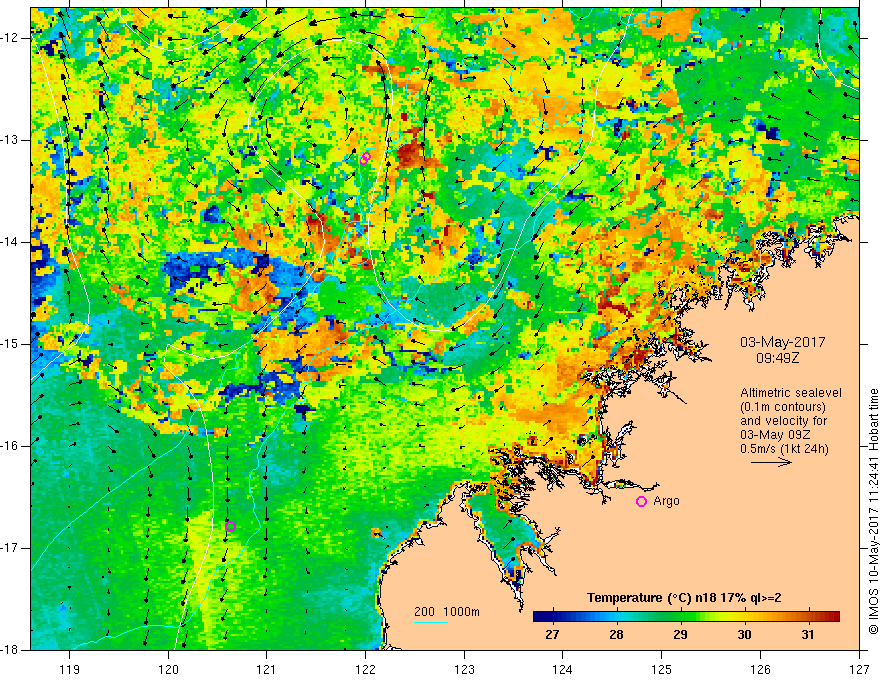Select the '03-May-2017' date text
880x680 pixels.
click(x=782, y=342)
